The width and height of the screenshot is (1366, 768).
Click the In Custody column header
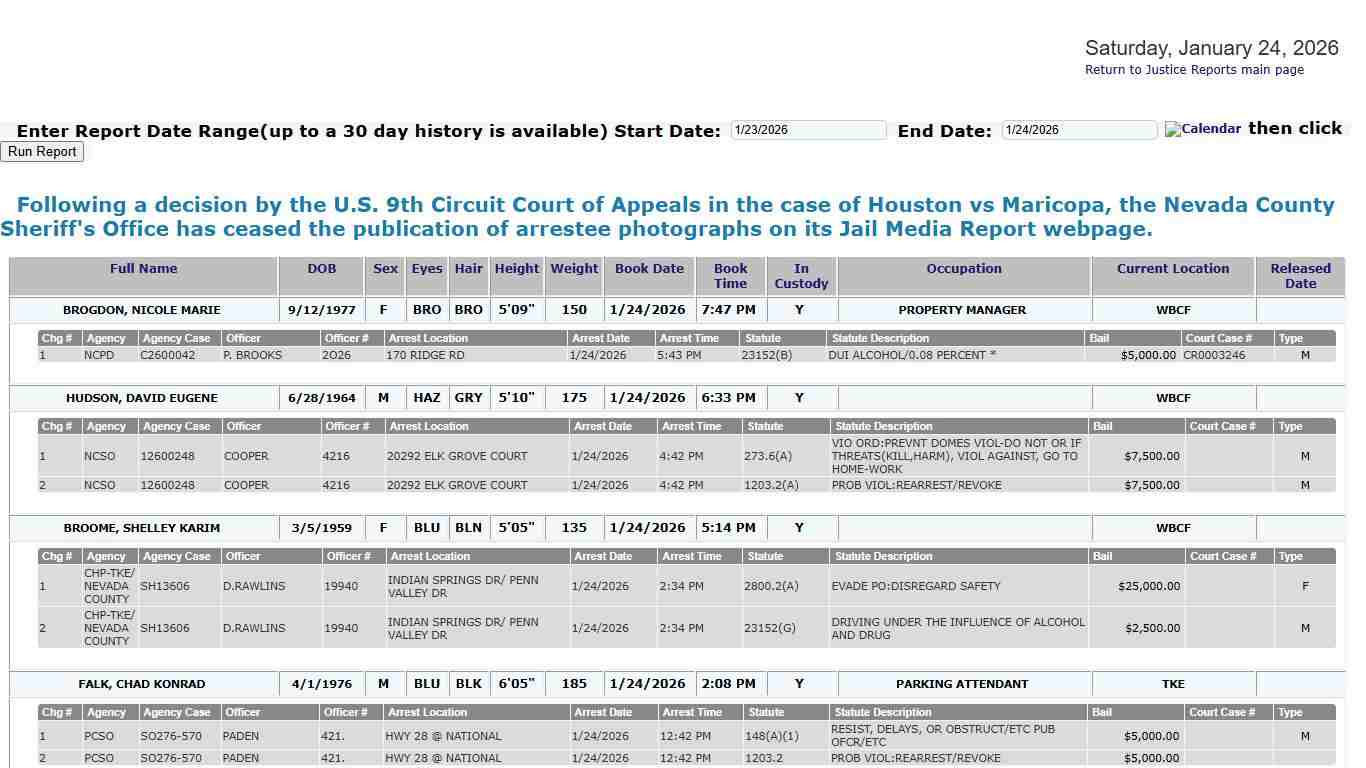[800, 275]
